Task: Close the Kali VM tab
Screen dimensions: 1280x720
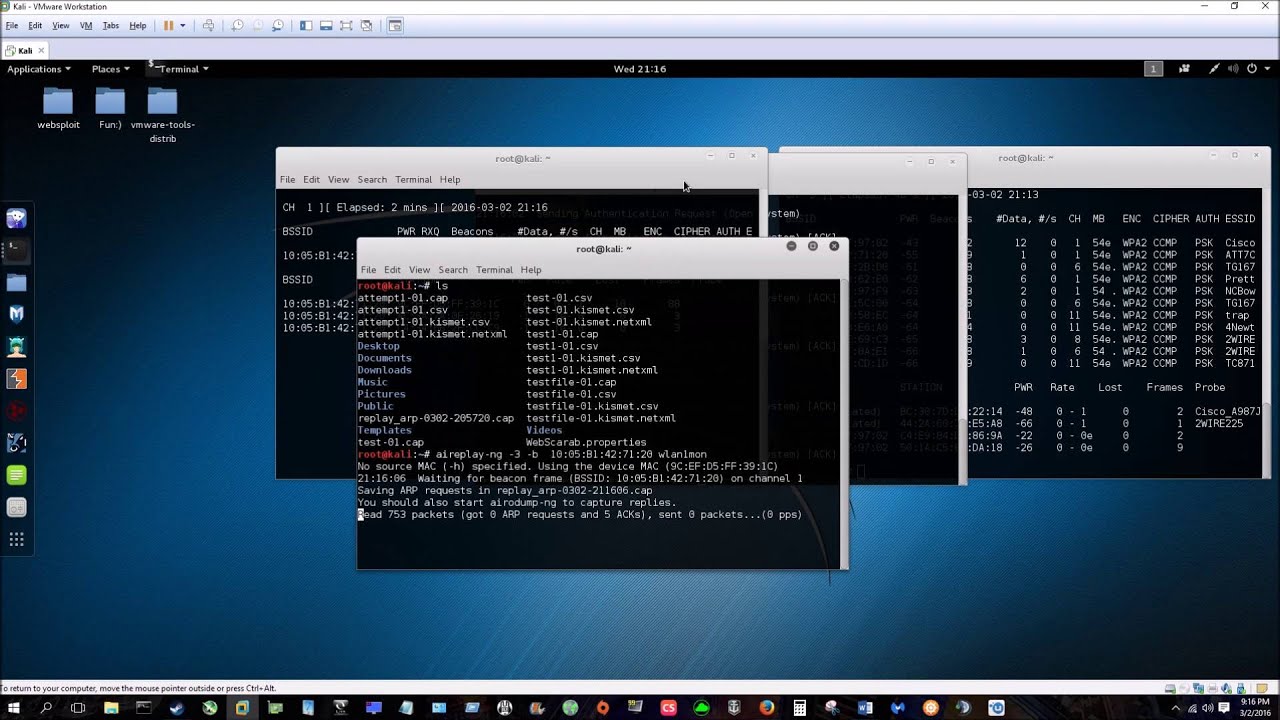Action: coord(40,50)
